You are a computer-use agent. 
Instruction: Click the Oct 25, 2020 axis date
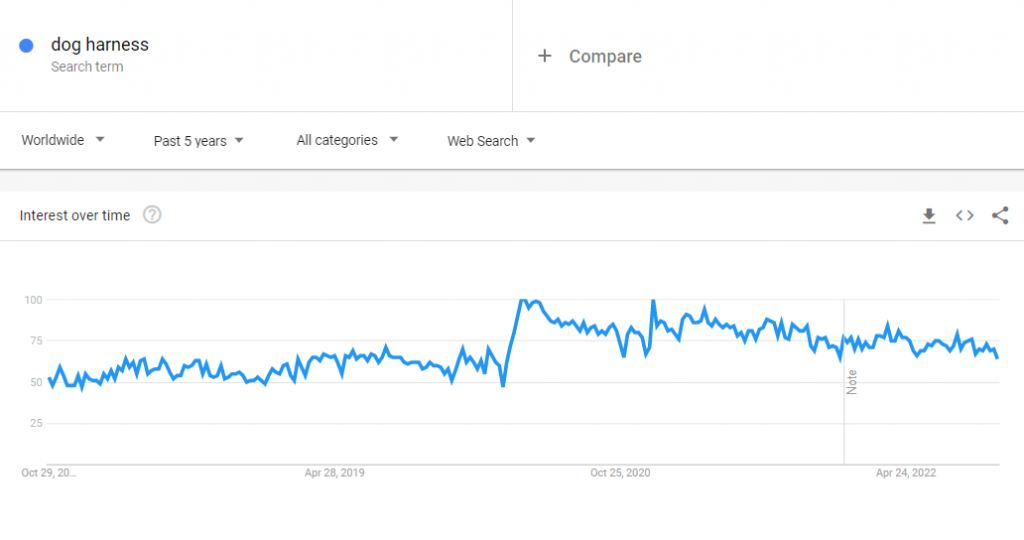click(620, 473)
